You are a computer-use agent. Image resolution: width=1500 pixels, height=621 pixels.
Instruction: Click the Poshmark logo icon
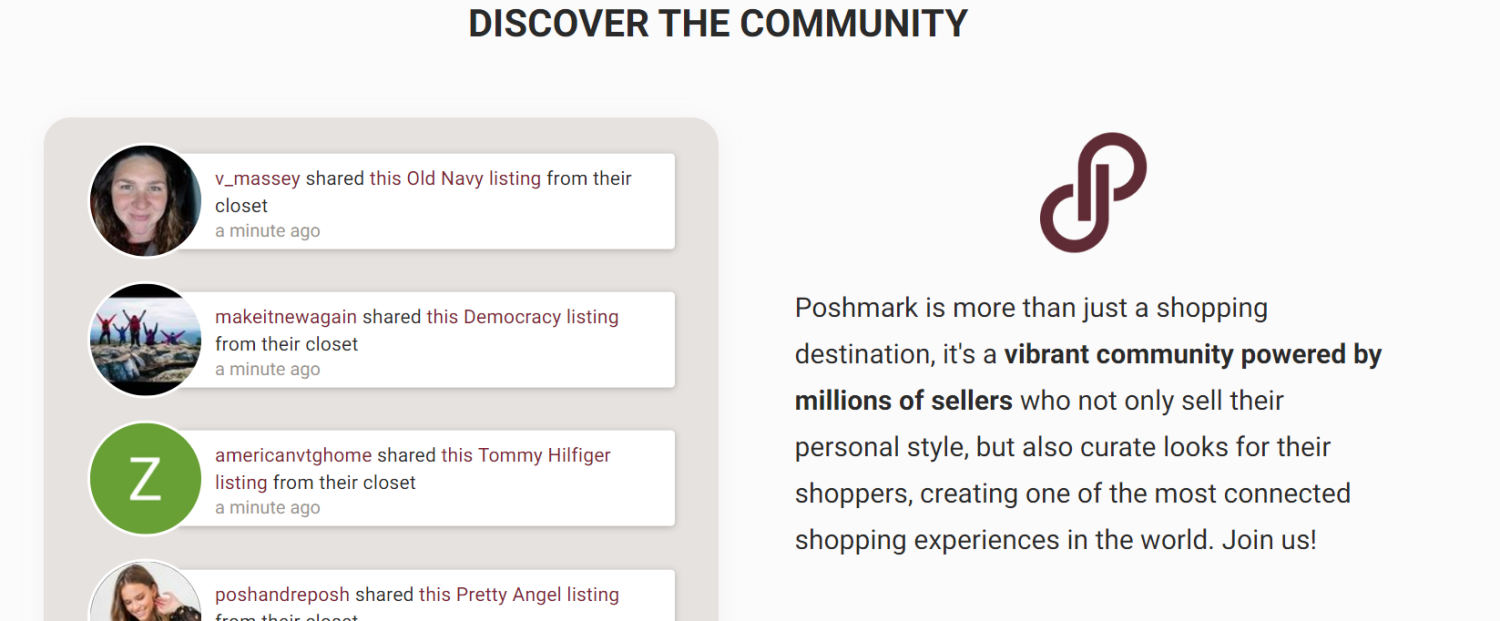coord(1093,192)
